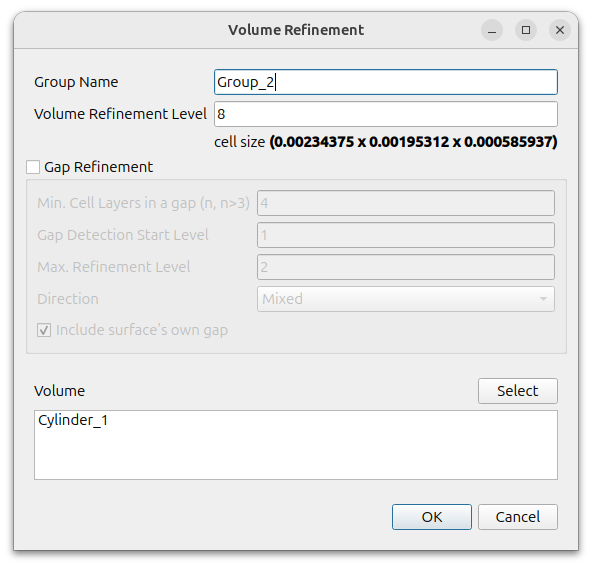Toggle Include surface's own gap checkbox

click(44, 330)
